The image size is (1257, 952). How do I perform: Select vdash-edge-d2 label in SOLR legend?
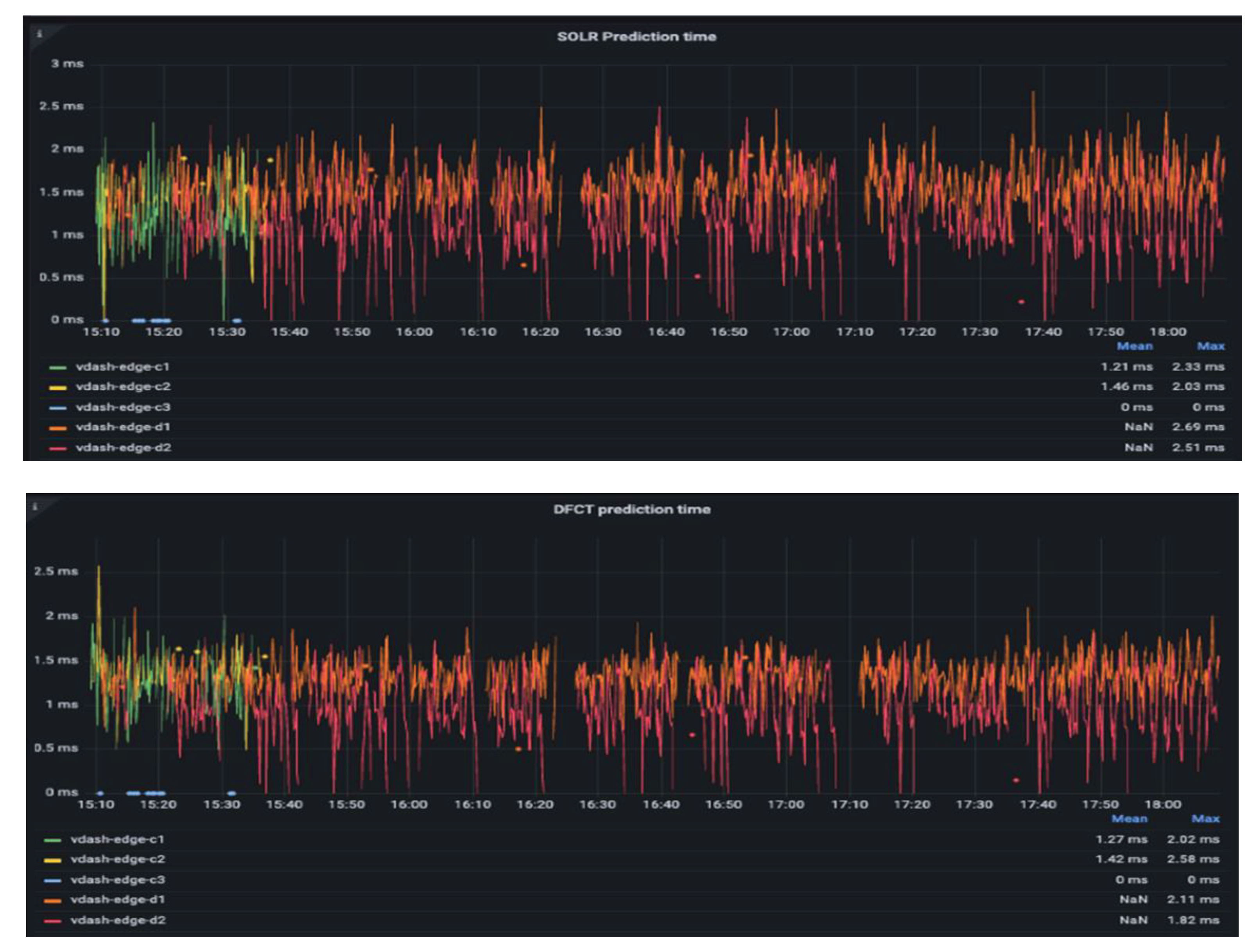click(x=123, y=448)
